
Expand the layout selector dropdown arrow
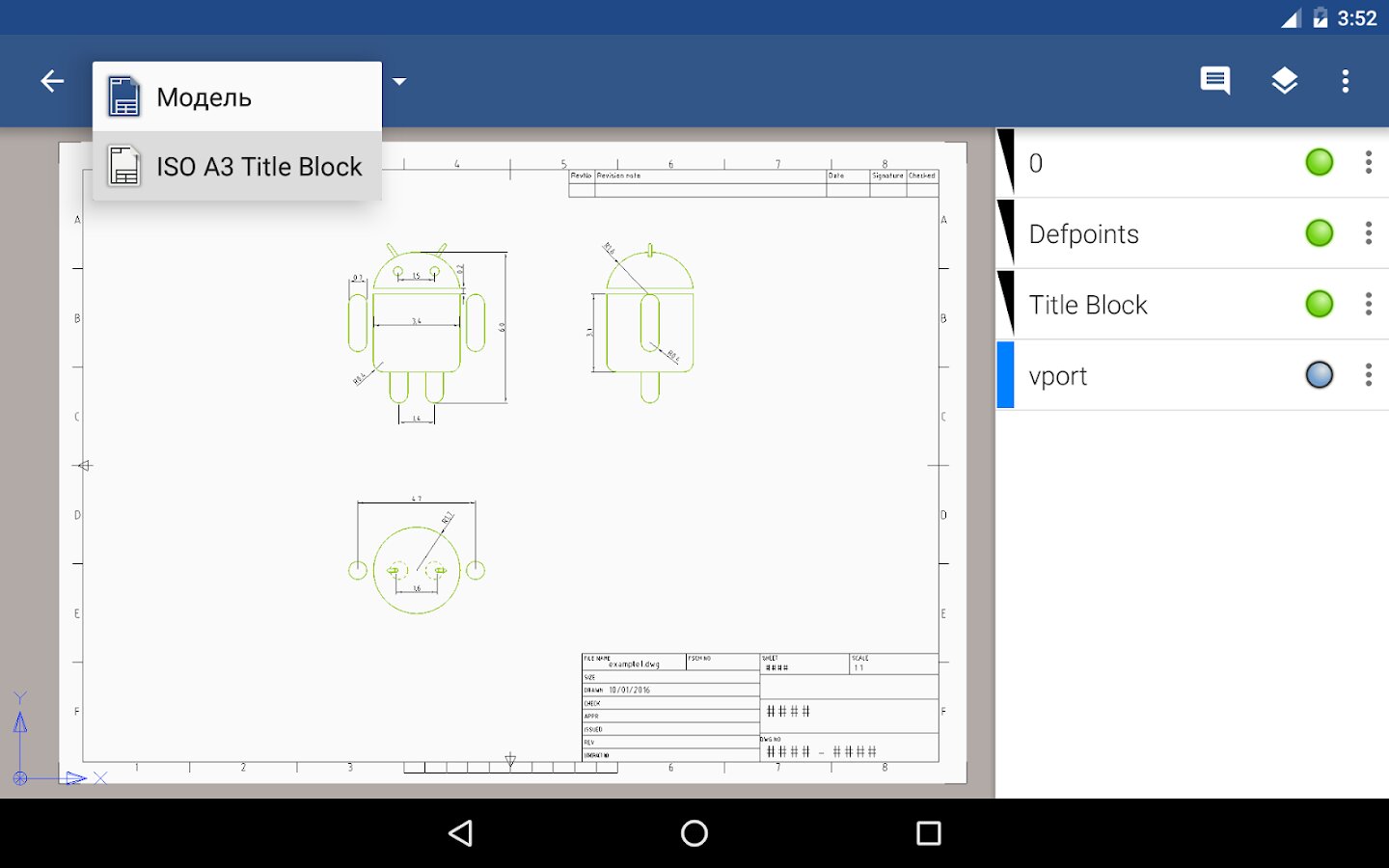pyautogui.click(x=399, y=81)
